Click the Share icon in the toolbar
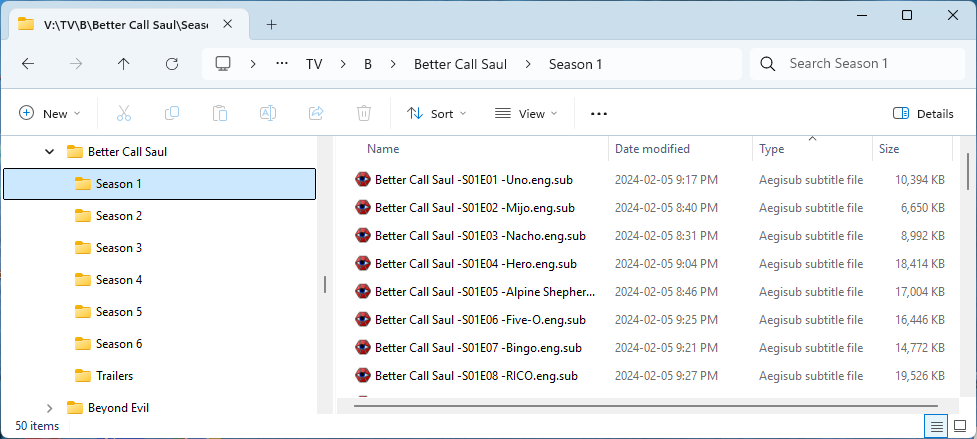Image resolution: width=977 pixels, height=439 pixels. (316, 113)
